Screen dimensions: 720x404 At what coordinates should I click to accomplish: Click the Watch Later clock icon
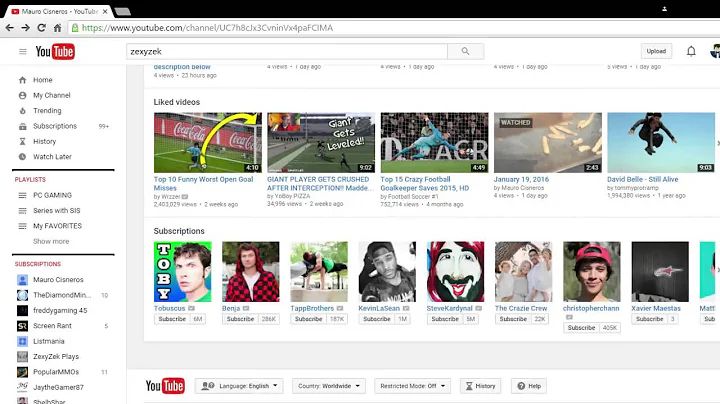(x=22, y=157)
